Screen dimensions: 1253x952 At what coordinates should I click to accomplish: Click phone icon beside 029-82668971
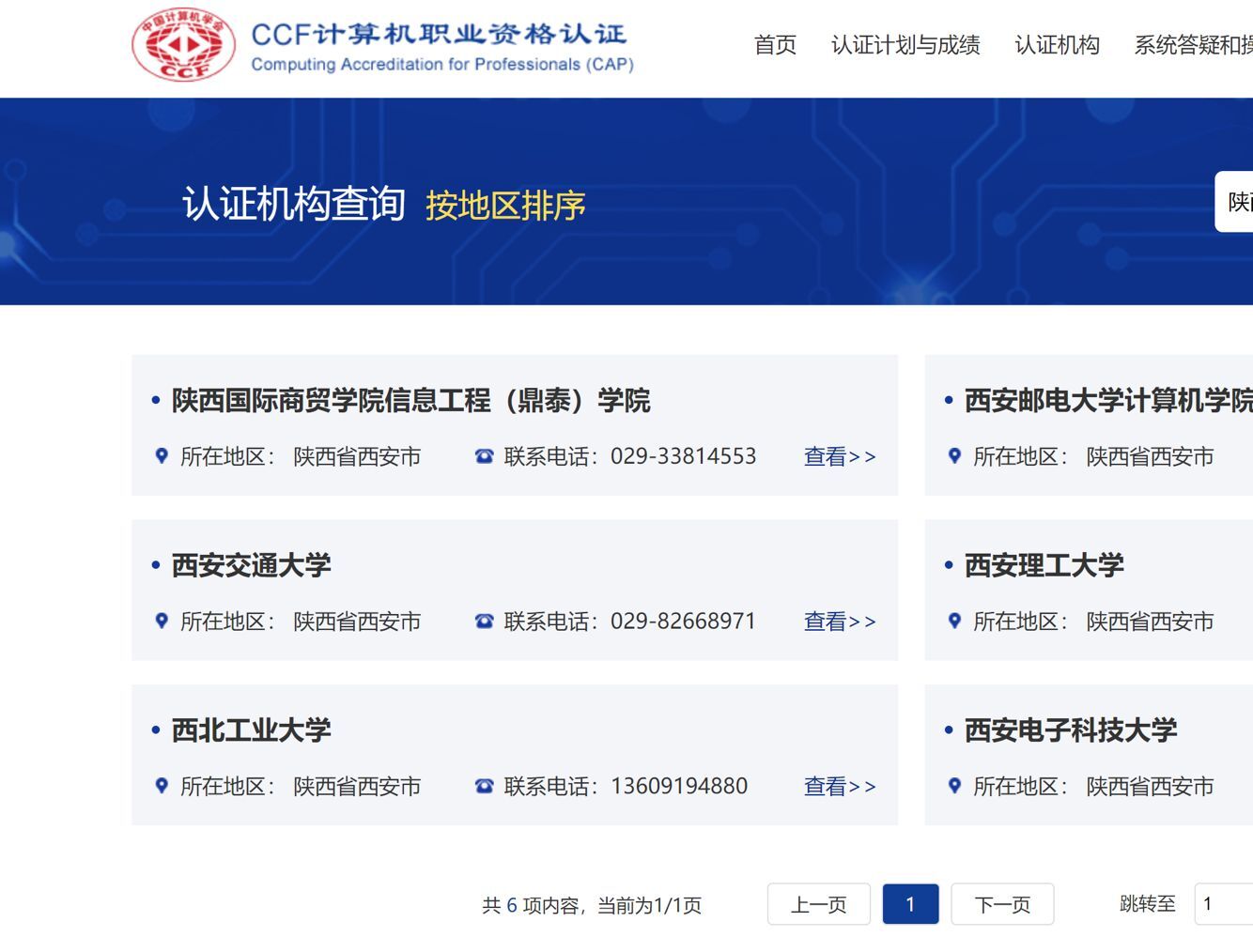[484, 622]
